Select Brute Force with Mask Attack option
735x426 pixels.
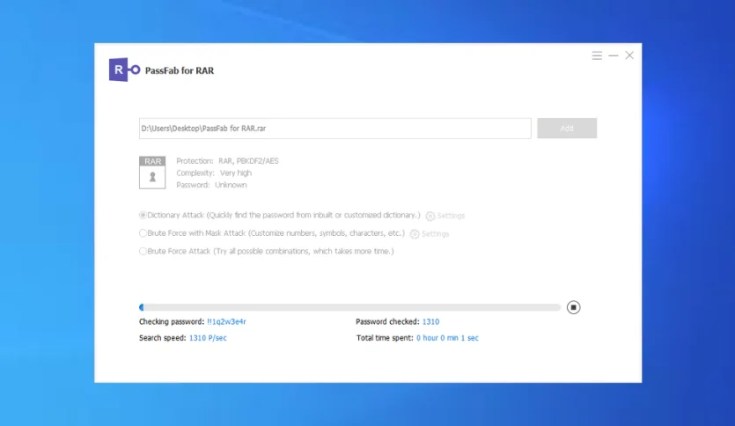(x=142, y=233)
